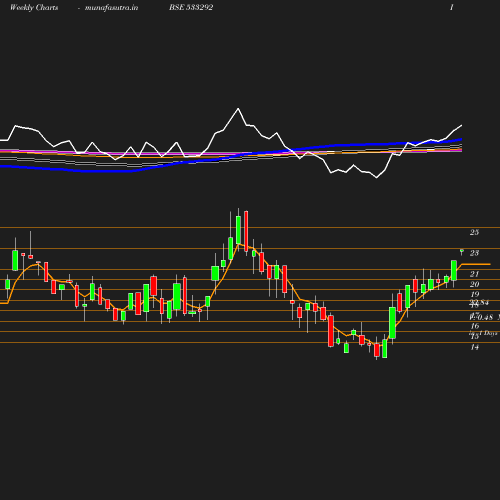Click the price axis label "23"
This screenshot has height=500, width=500.
(x=474, y=253)
